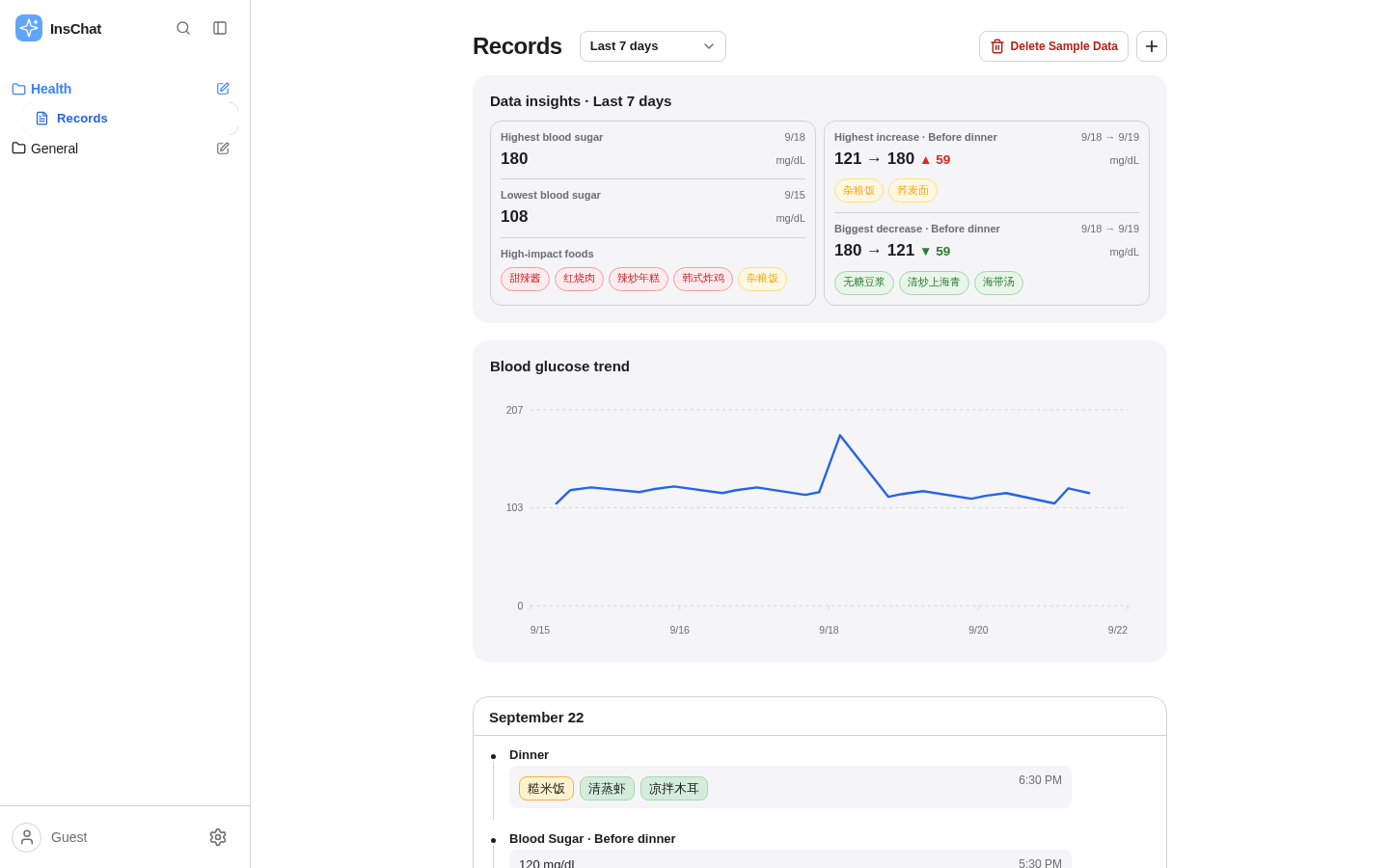Click the 荞麦面 tag
The image size is (1389, 868).
(x=912, y=191)
